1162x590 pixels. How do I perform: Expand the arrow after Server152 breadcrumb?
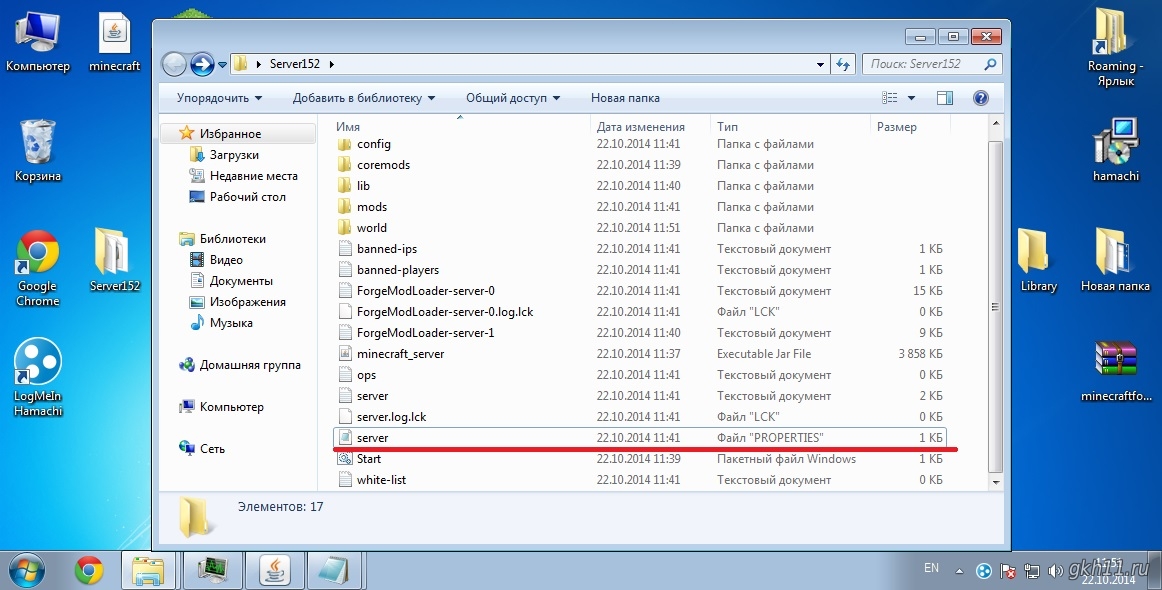(331, 64)
